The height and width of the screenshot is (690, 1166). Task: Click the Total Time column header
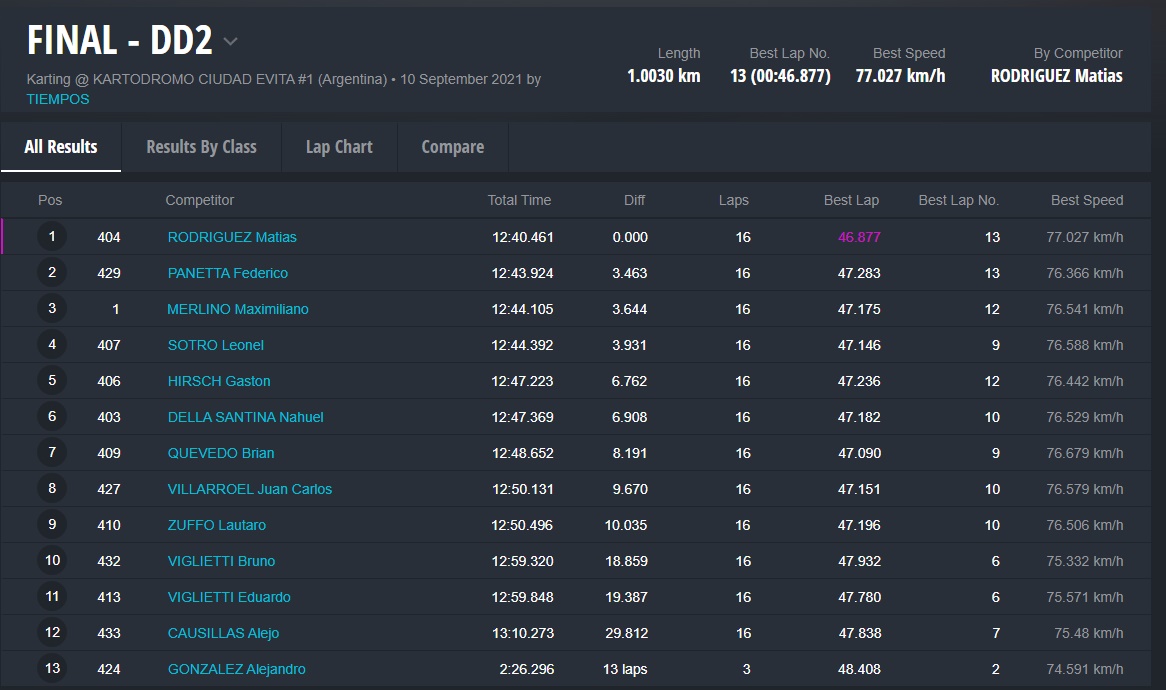519,200
